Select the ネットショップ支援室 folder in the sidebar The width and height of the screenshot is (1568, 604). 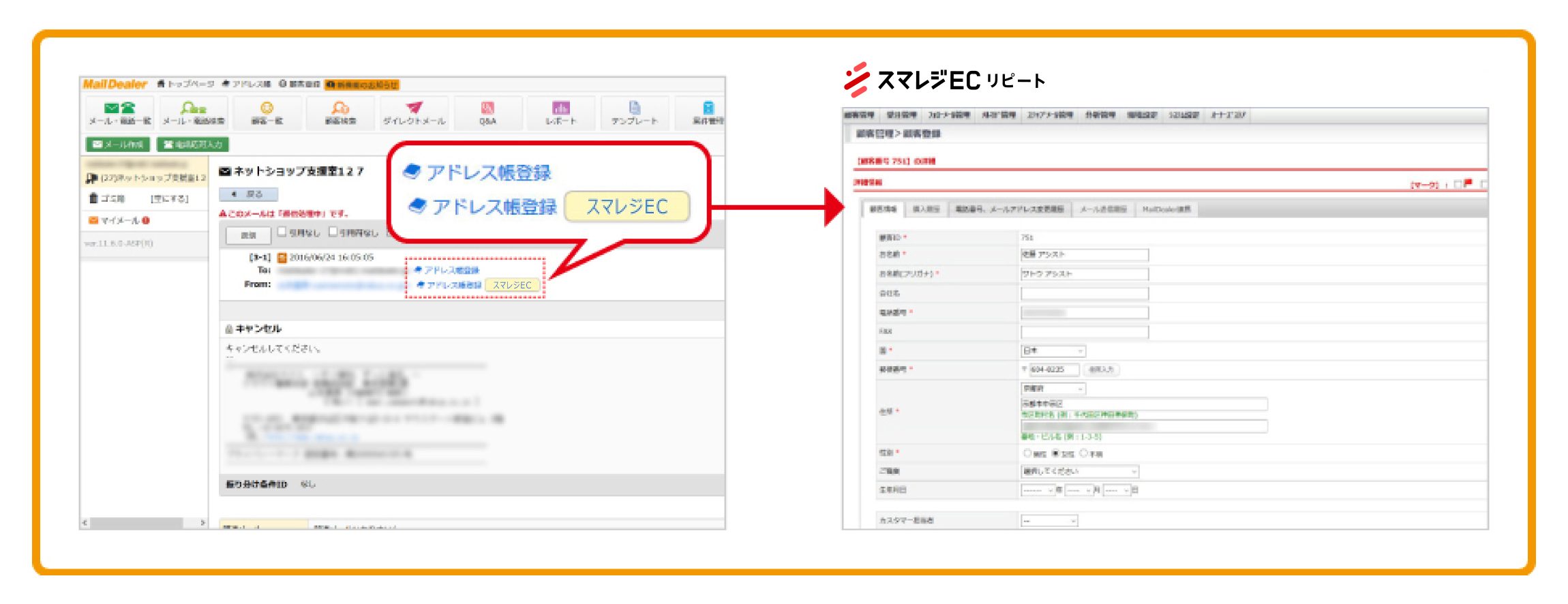pyautogui.click(x=146, y=178)
